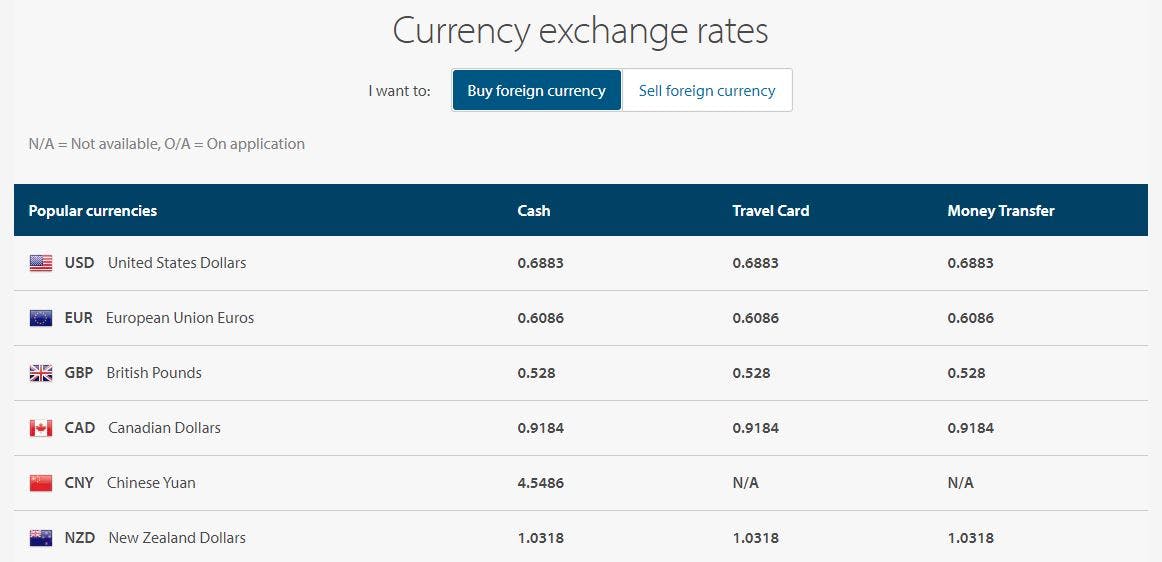Click the European Union flag icon
The width and height of the screenshot is (1162, 562).
tap(41, 318)
